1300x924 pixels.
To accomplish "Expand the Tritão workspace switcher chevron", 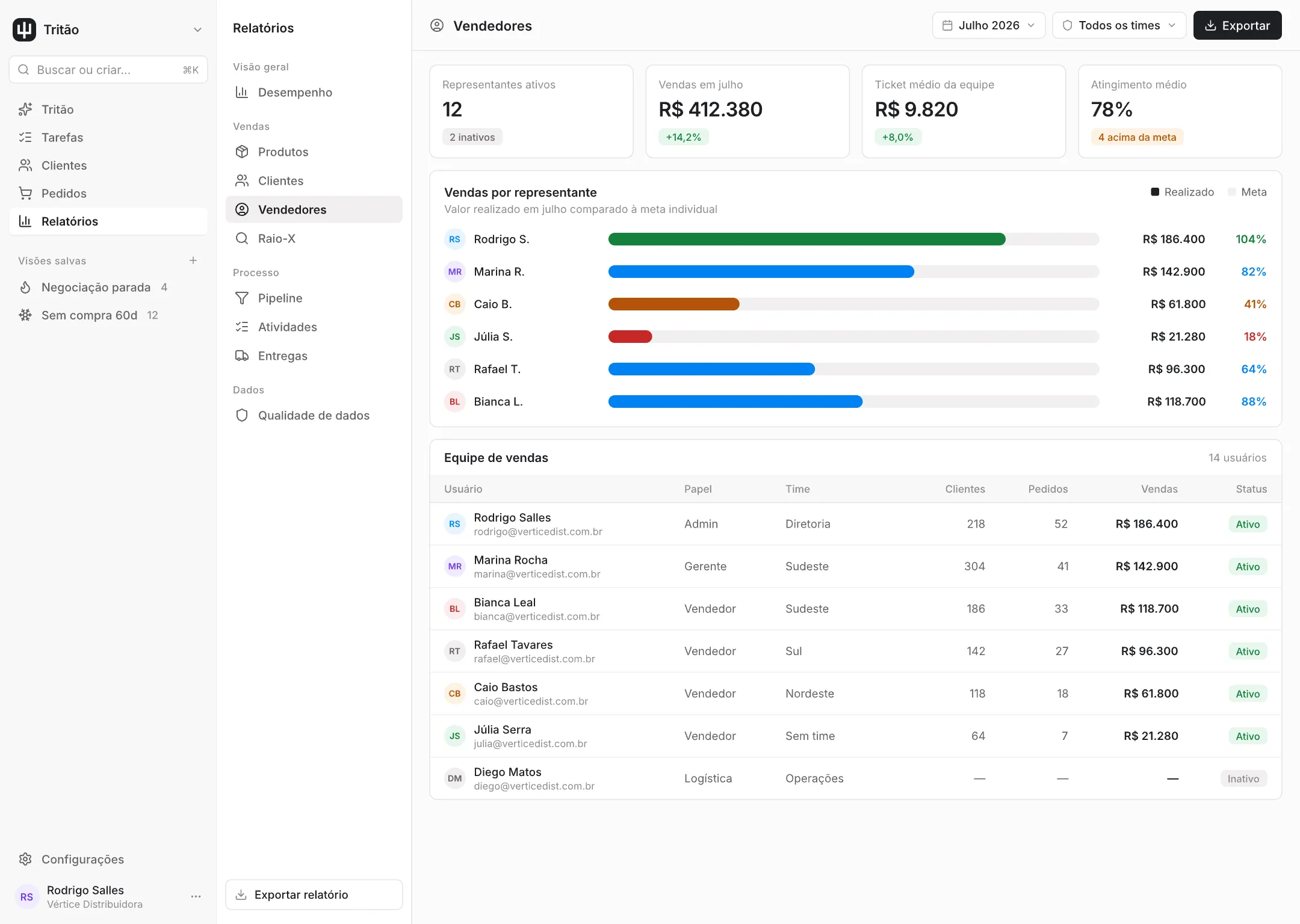I will pyautogui.click(x=197, y=29).
